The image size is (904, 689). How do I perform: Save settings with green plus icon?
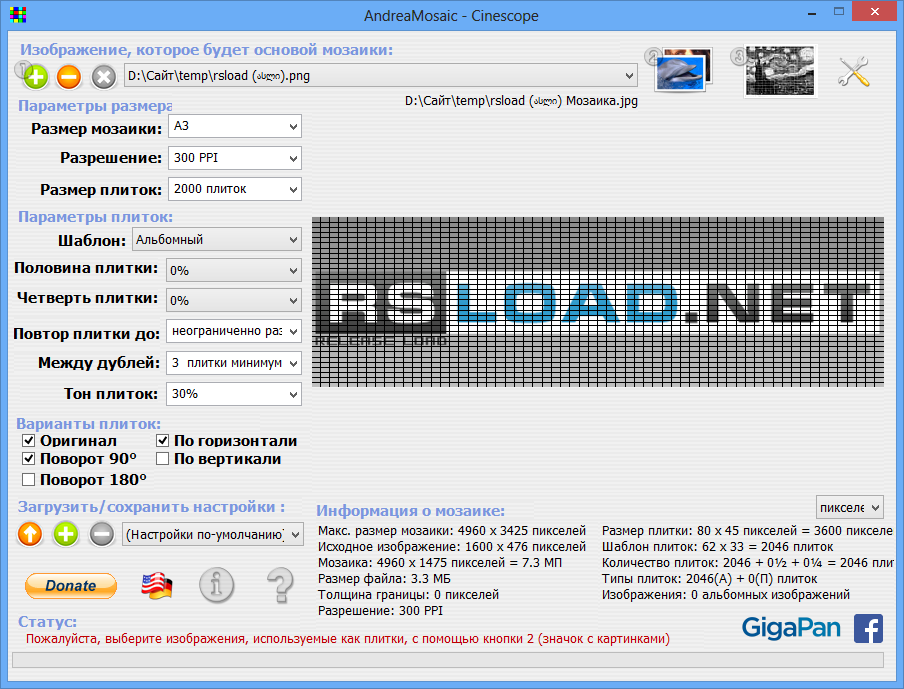click(66, 534)
